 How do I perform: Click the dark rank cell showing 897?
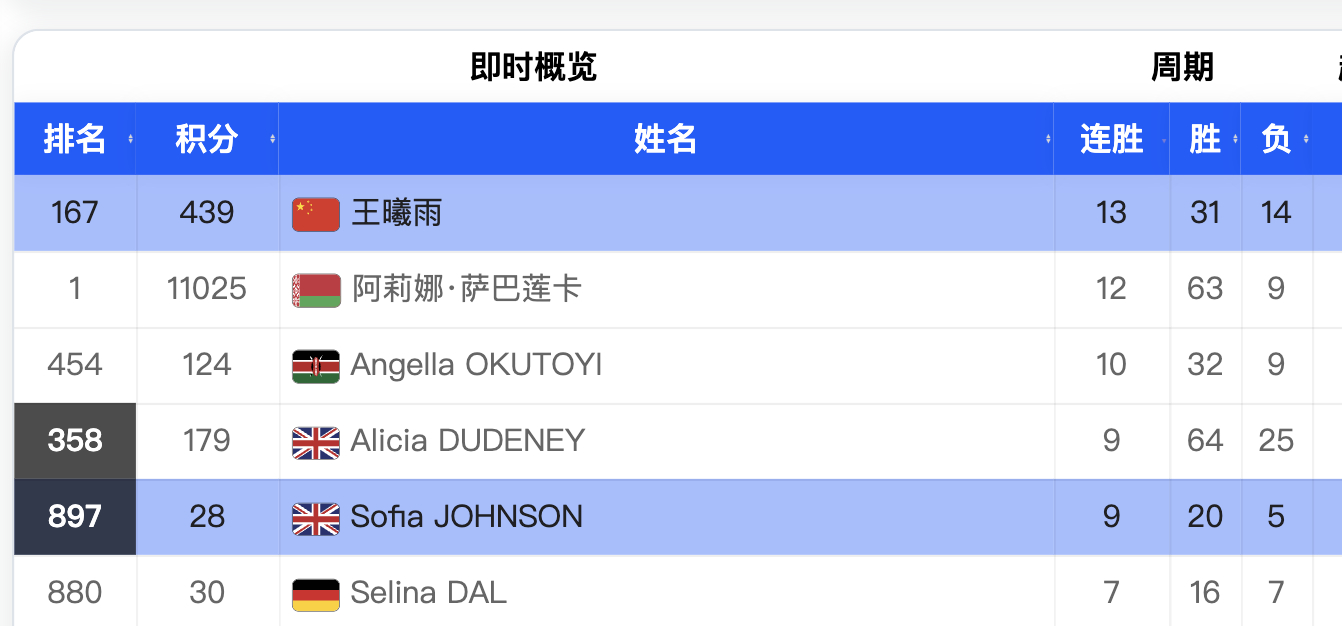(x=75, y=517)
